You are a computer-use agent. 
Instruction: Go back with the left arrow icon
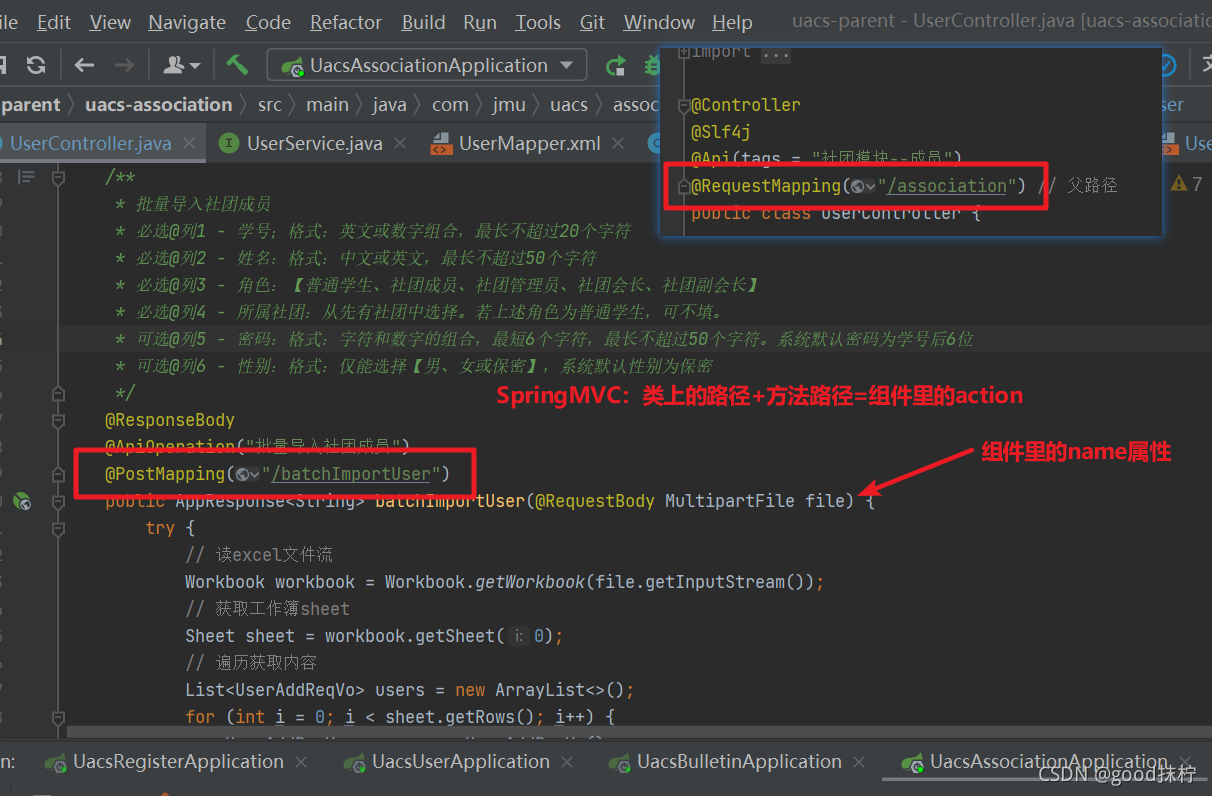click(85, 65)
